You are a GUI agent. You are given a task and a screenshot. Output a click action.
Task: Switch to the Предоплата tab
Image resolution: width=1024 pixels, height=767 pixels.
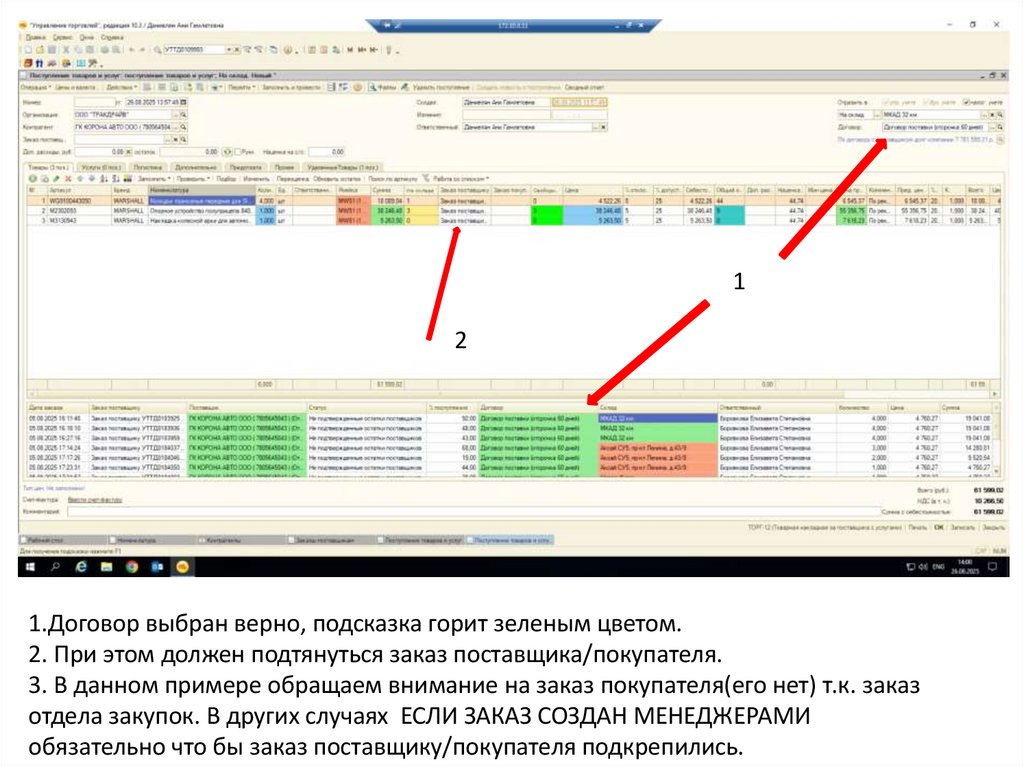(246, 168)
